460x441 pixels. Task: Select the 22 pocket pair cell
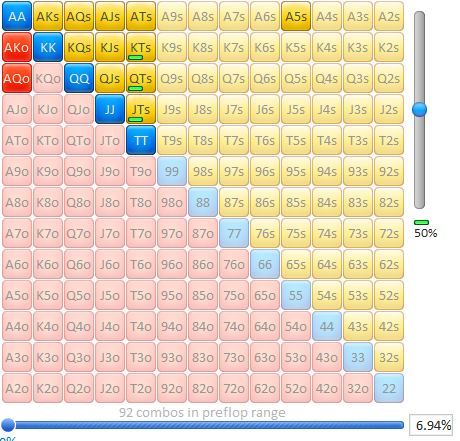[x=389, y=388]
